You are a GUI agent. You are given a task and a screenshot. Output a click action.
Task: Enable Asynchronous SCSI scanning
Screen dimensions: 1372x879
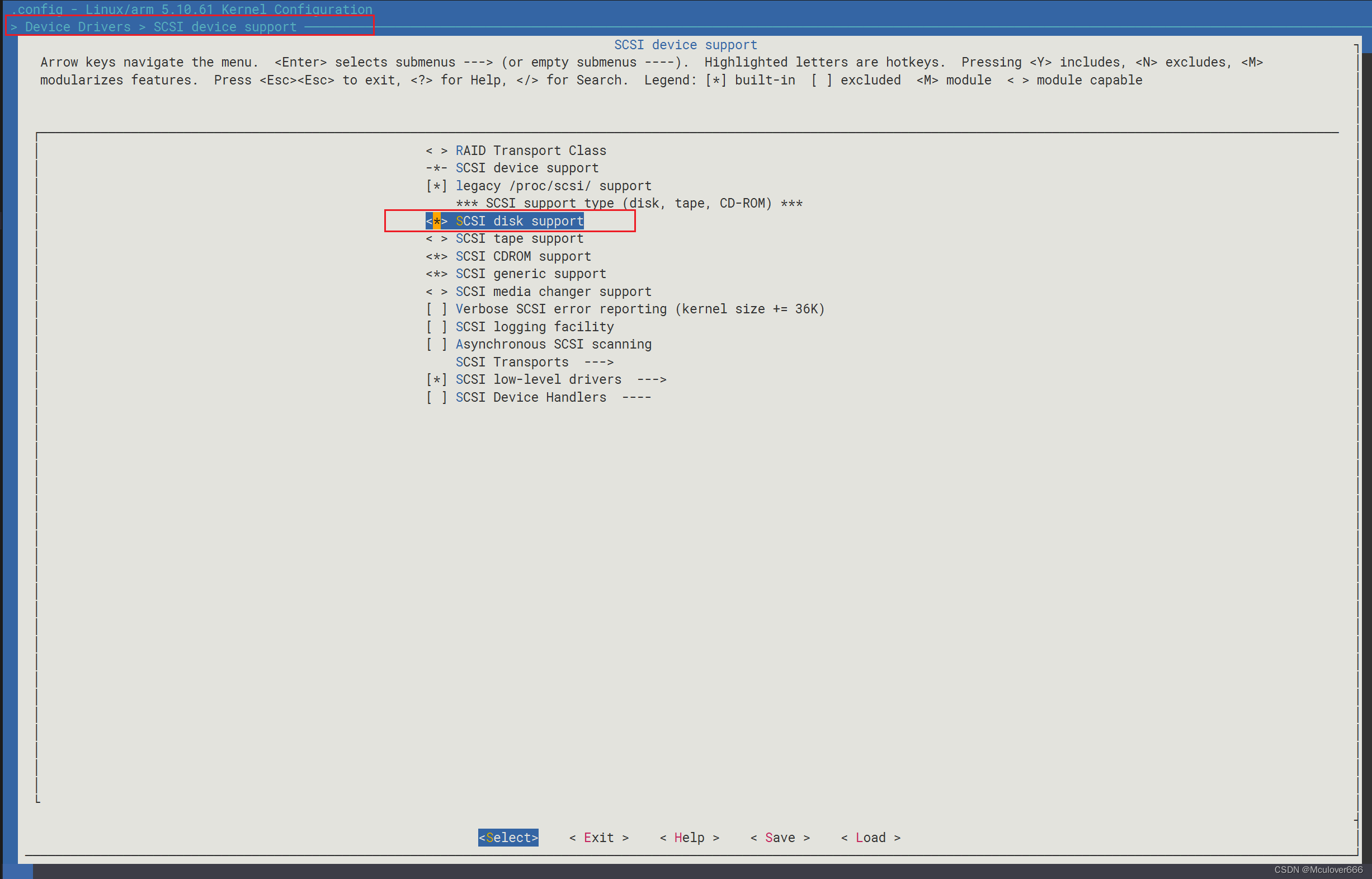pyautogui.click(x=552, y=344)
